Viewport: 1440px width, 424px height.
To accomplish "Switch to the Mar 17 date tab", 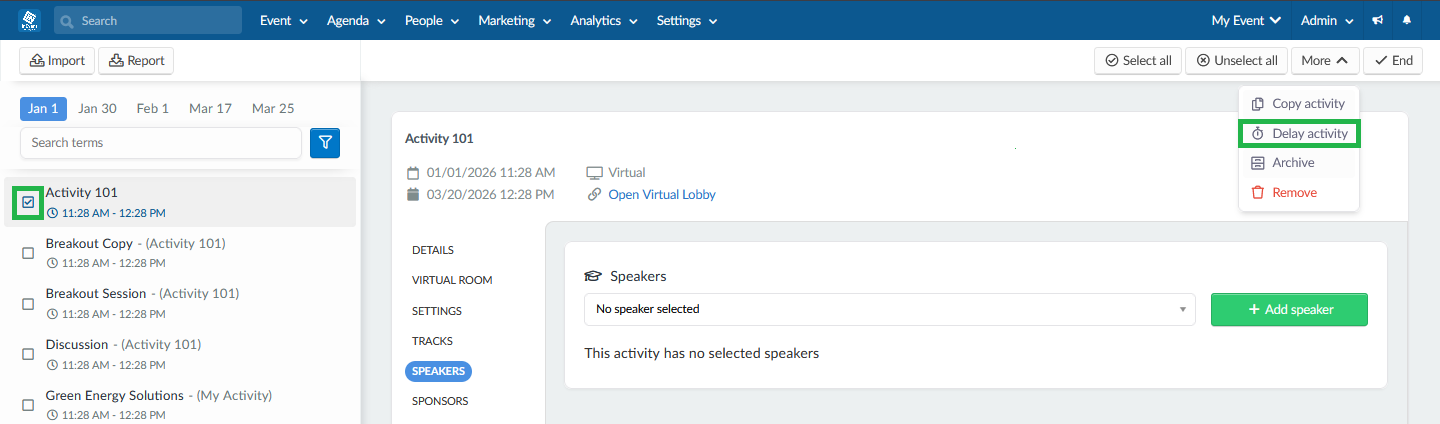I will point(210,109).
